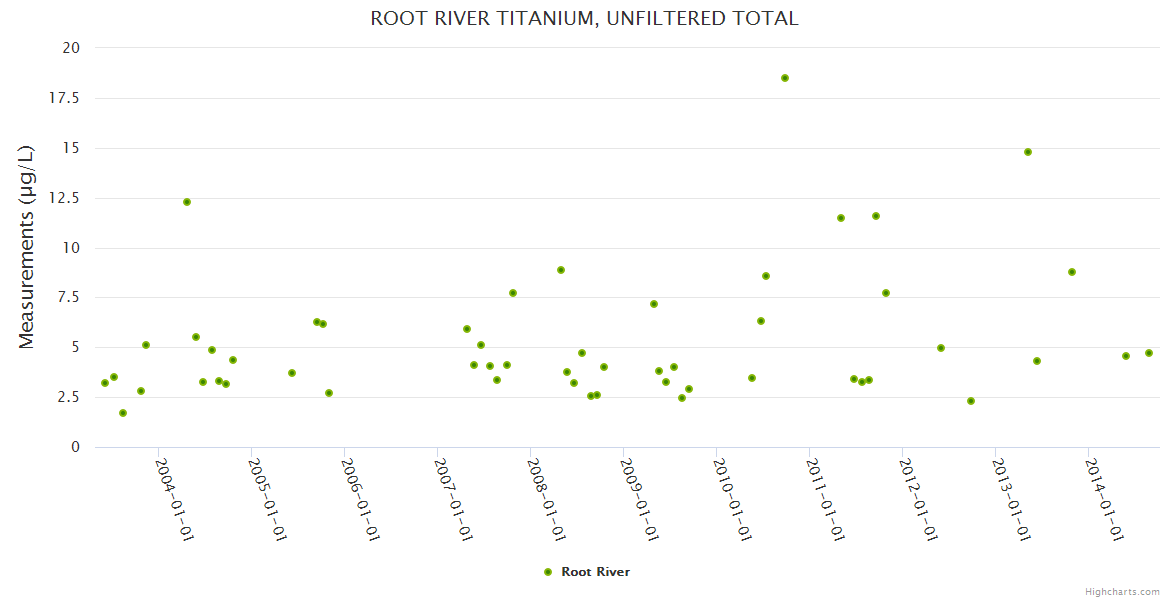Select the rightmost data point on chart
Viewport: 1170px width, 600px height.
(1149, 353)
